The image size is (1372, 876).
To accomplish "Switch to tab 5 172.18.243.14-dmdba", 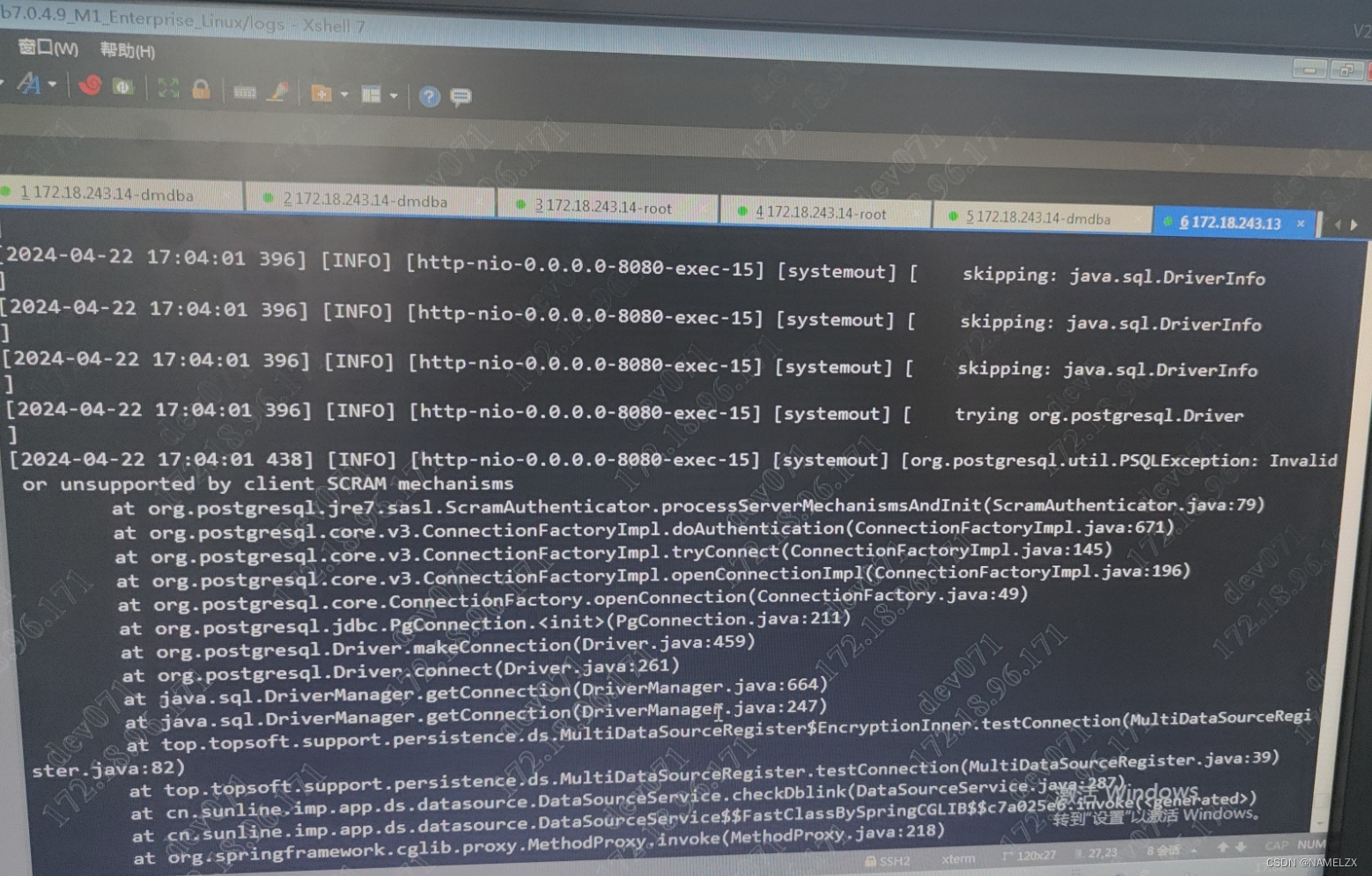I will point(1042,217).
